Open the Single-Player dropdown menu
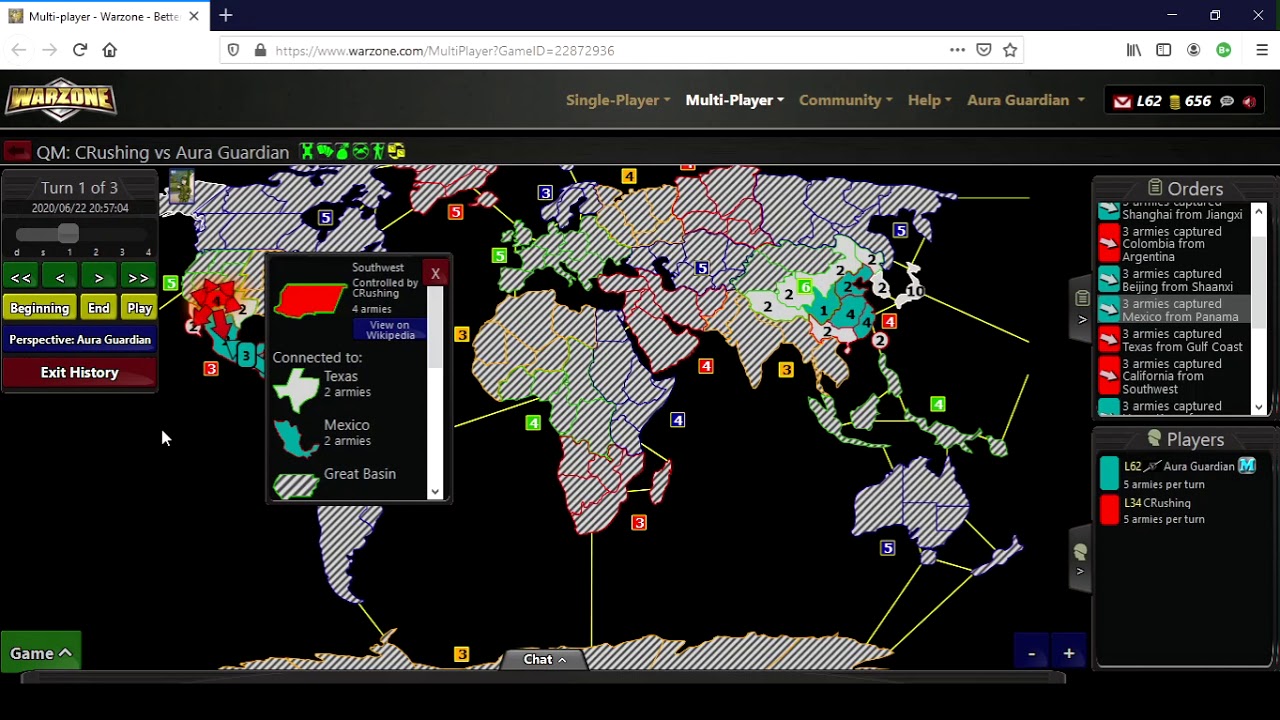Screen dimensions: 1280x720 (x=618, y=100)
